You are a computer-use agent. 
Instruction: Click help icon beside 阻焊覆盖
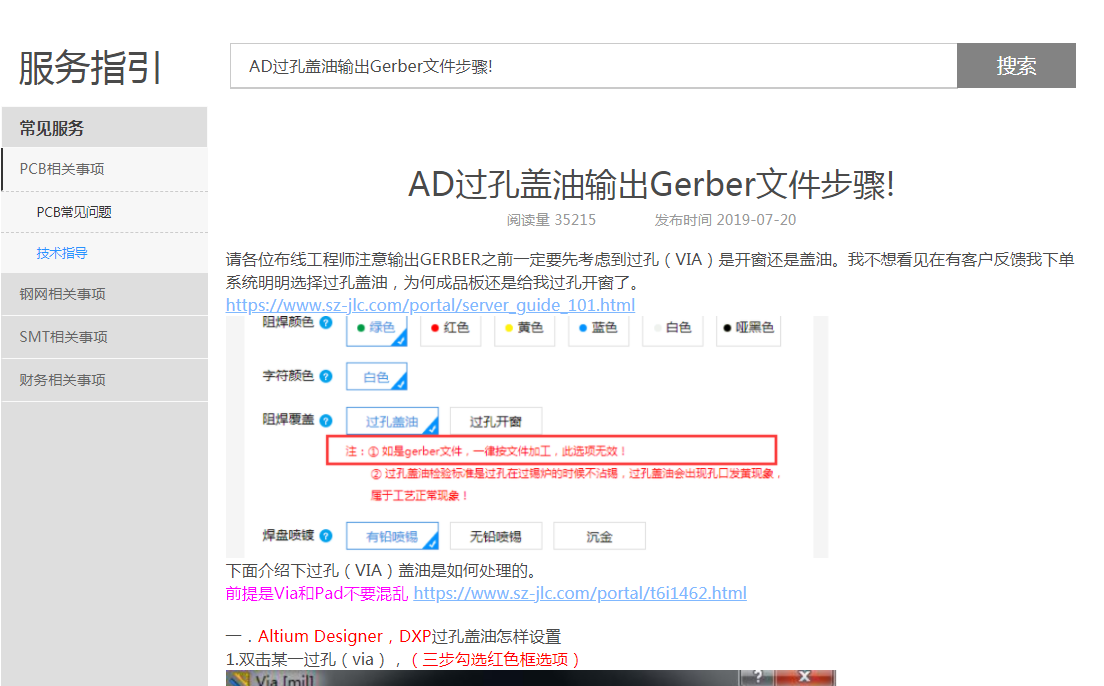point(326,421)
